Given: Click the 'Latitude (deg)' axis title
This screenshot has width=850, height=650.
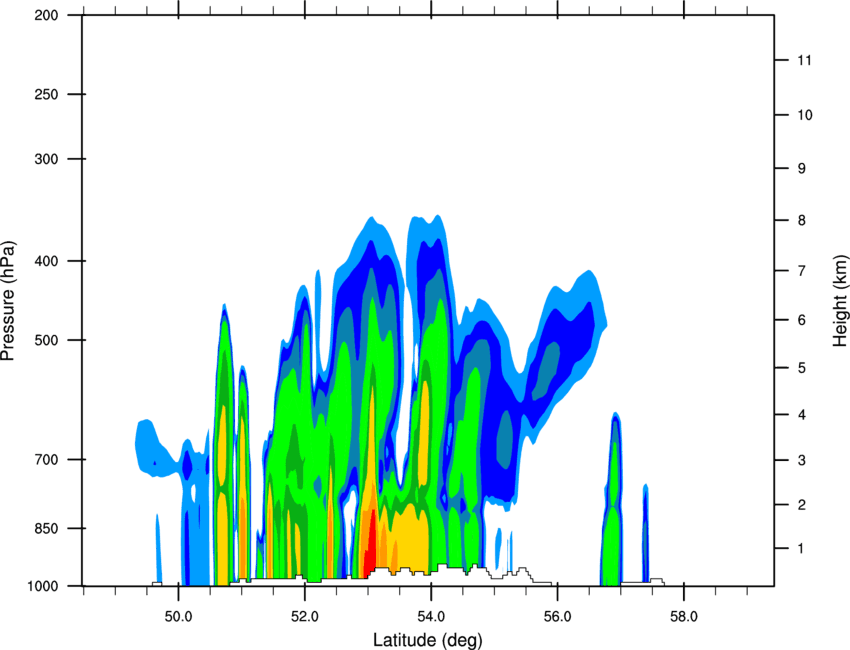Looking at the screenshot, I should (x=427, y=640).
